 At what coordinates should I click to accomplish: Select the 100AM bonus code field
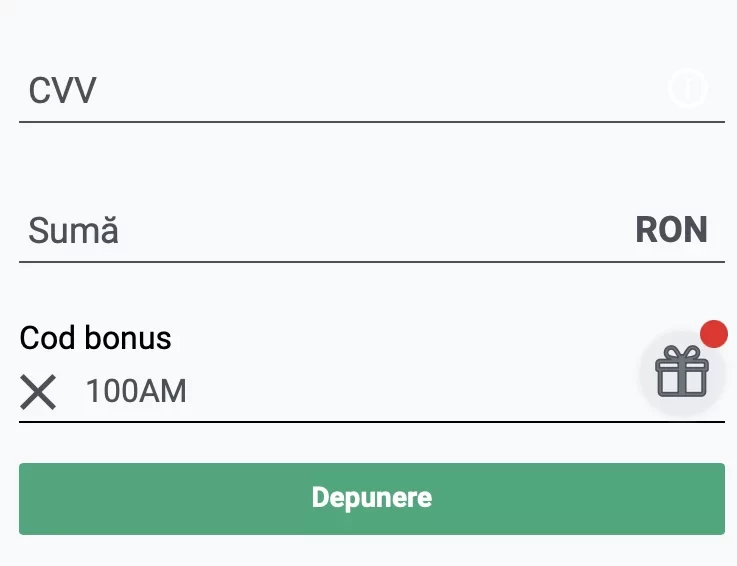[x=357, y=391]
